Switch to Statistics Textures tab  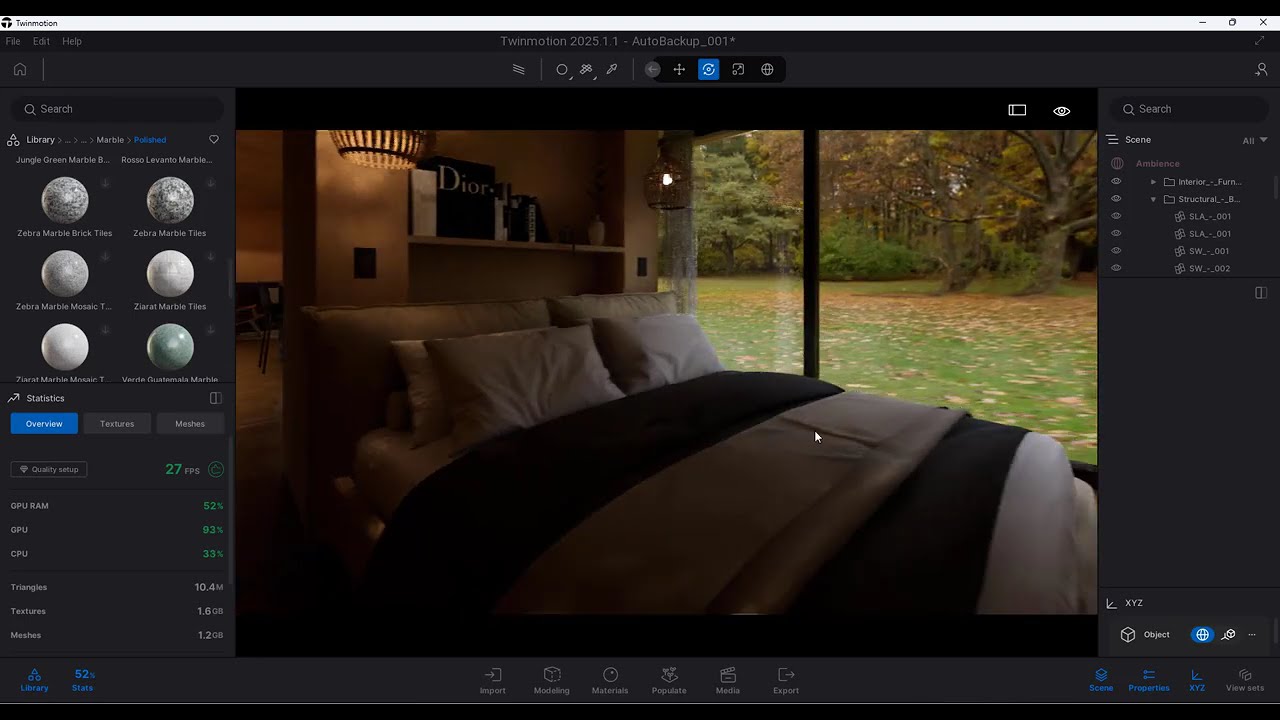click(117, 424)
